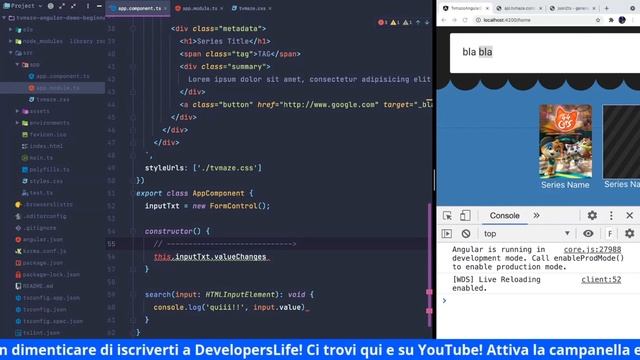Viewport: 640px width, 360px height.
Task: Click the locate-file target icon in Project toolbar
Action: point(51,6)
